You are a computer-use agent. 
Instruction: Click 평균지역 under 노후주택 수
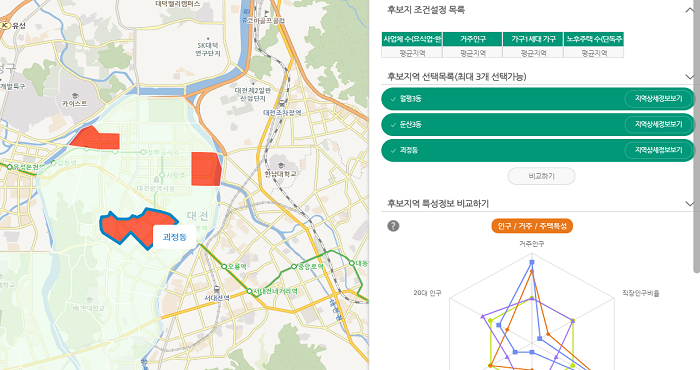tap(594, 52)
